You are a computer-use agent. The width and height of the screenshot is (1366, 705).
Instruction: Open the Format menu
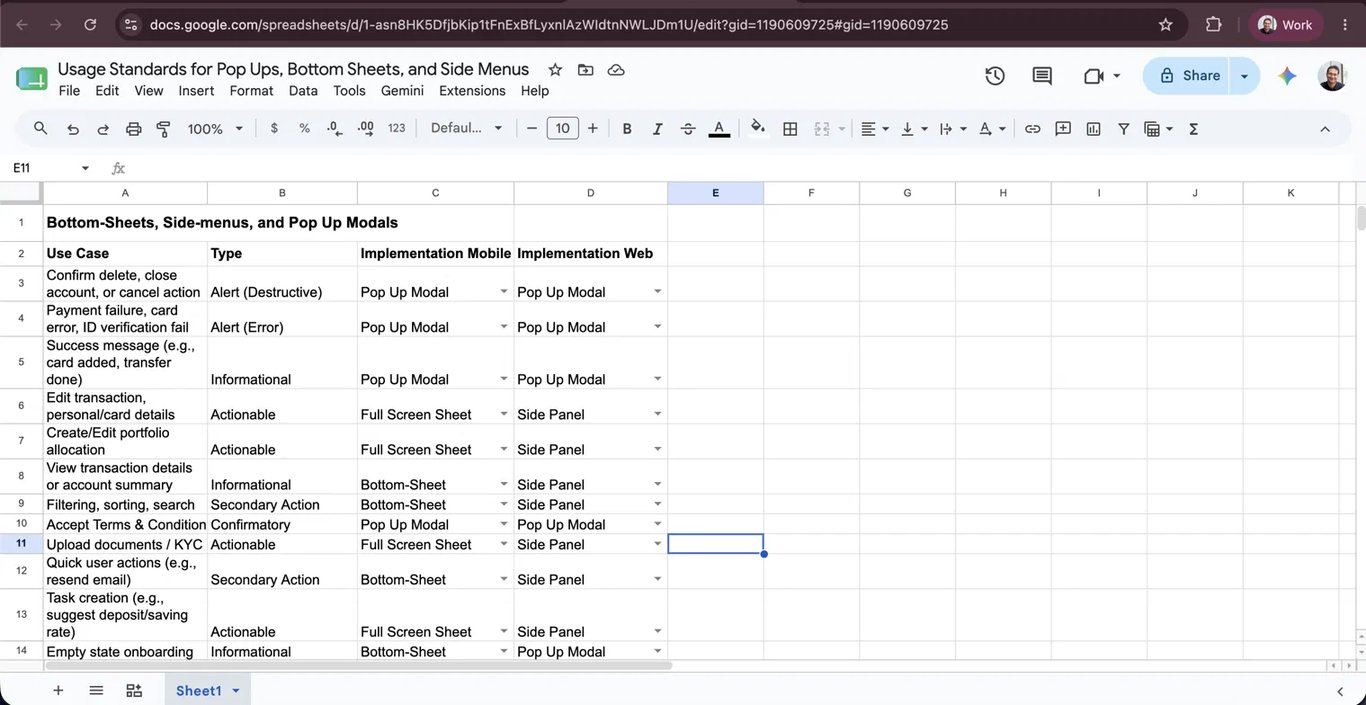pyautogui.click(x=251, y=90)
